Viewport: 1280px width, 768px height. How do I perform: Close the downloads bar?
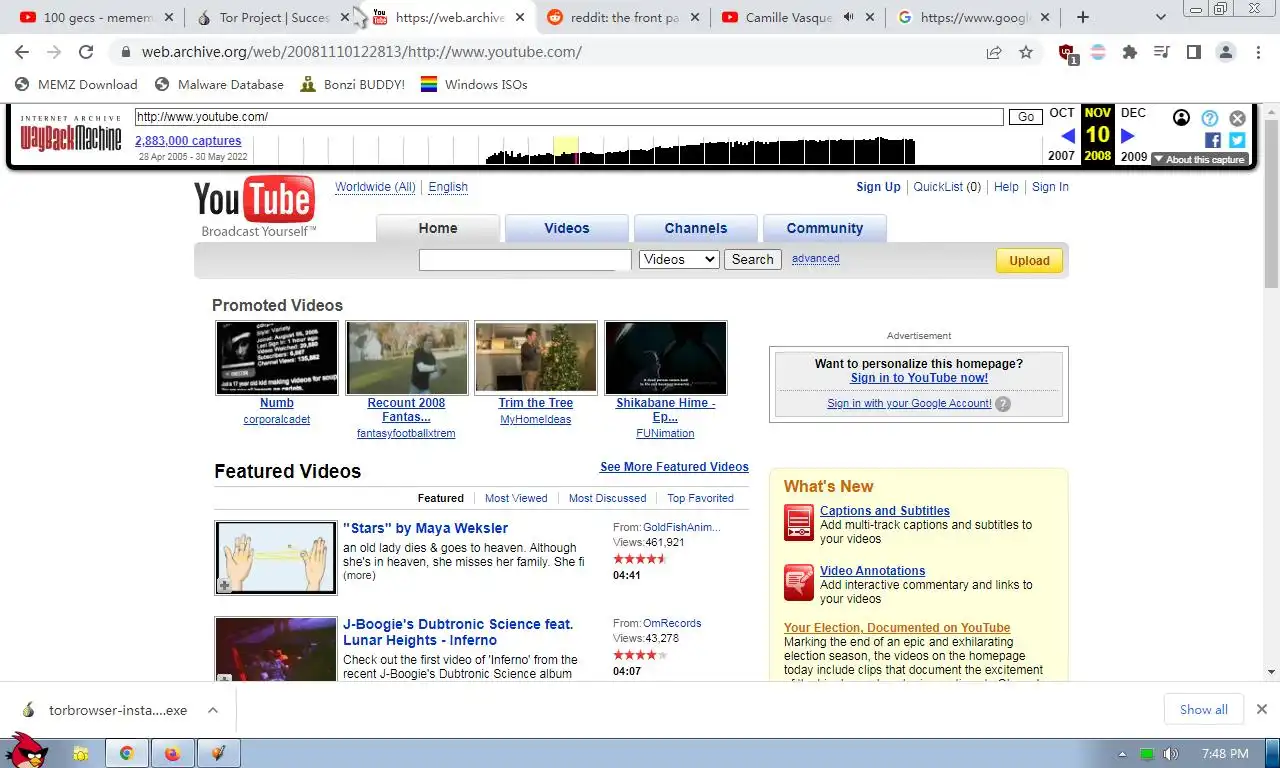pyautogui.click(x=1261, y=709)
